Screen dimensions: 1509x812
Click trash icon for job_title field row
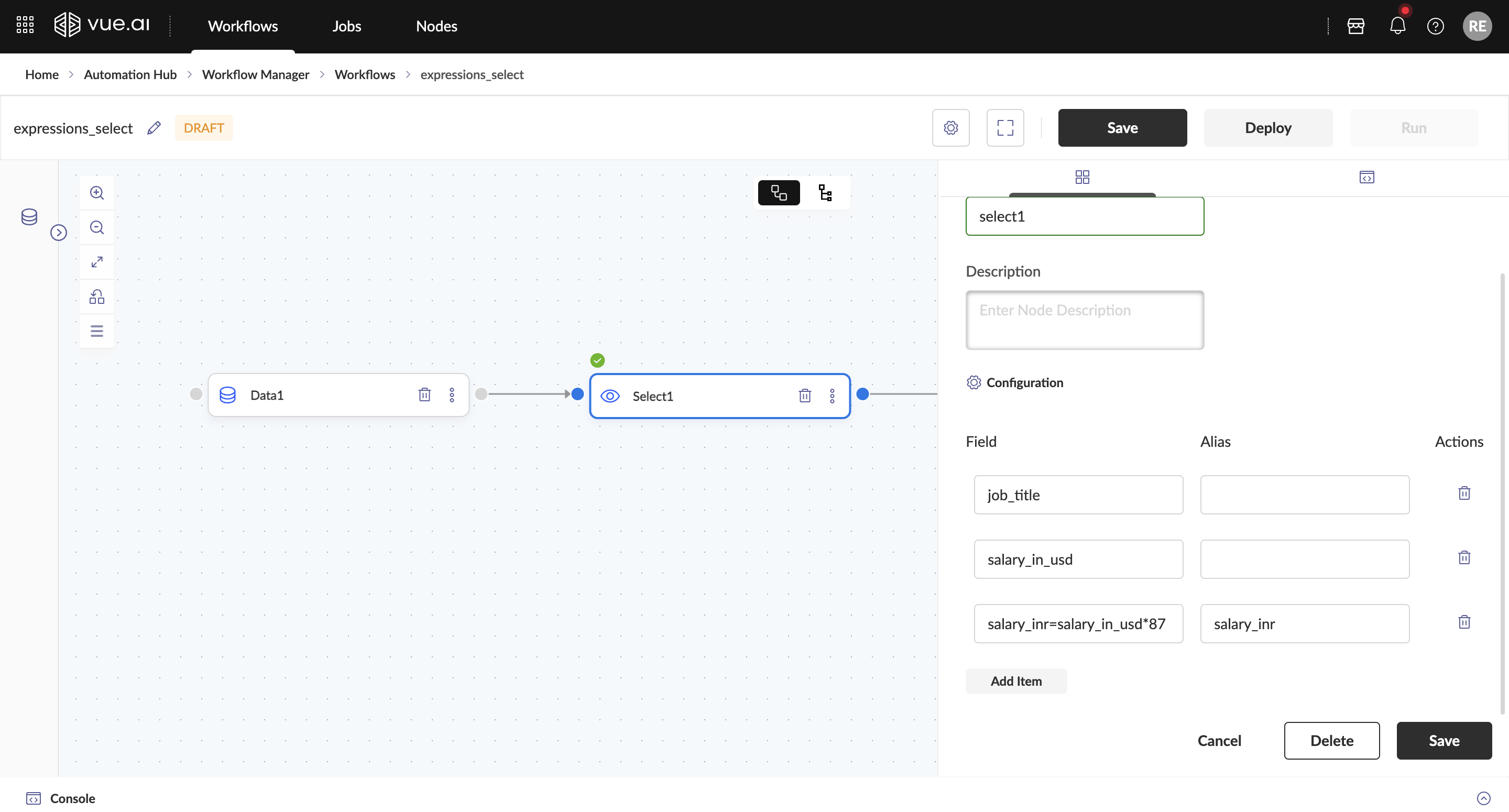tap(1464, 493)
